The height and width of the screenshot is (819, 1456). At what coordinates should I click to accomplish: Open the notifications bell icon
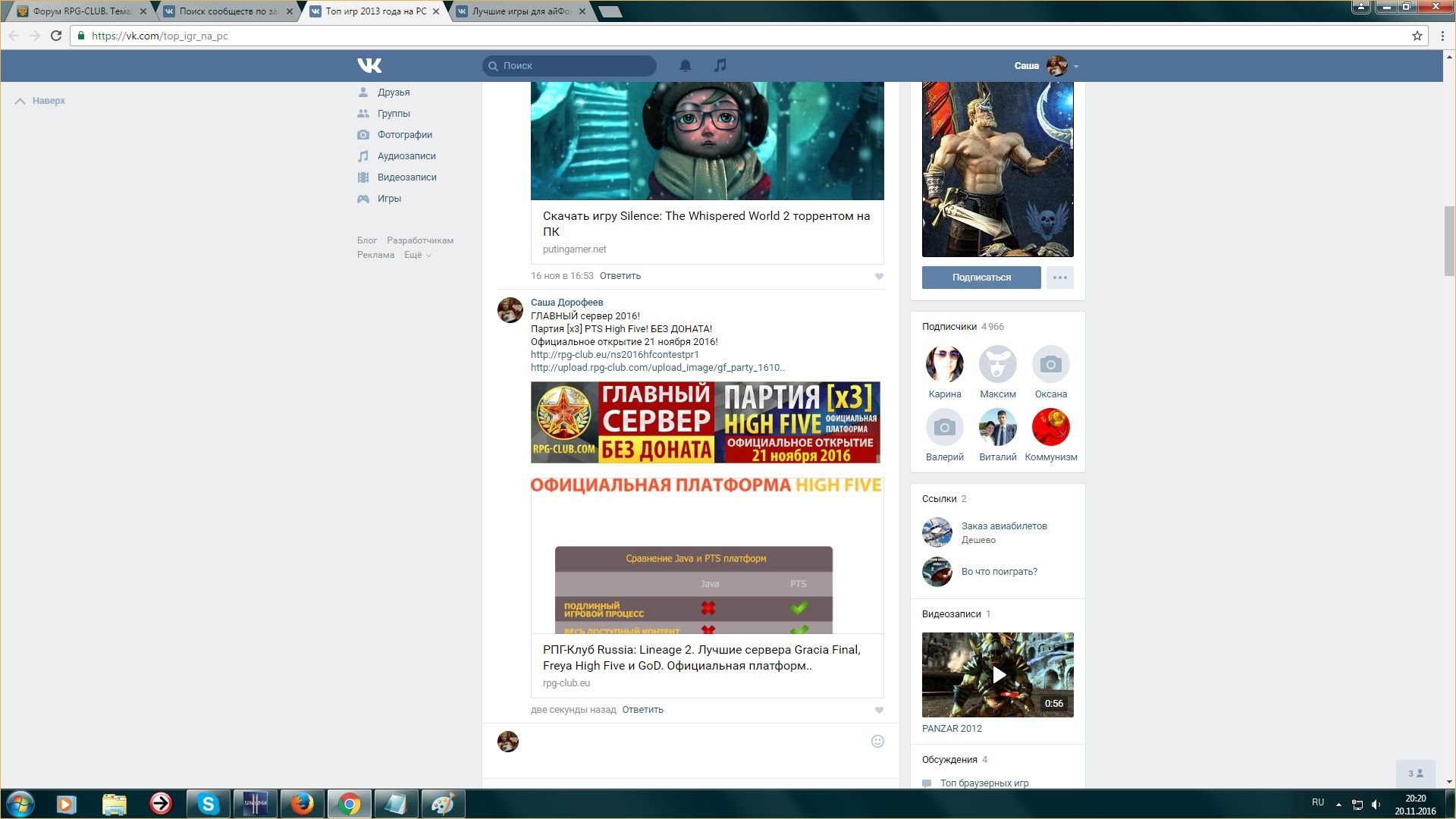(x=685, y=65)
